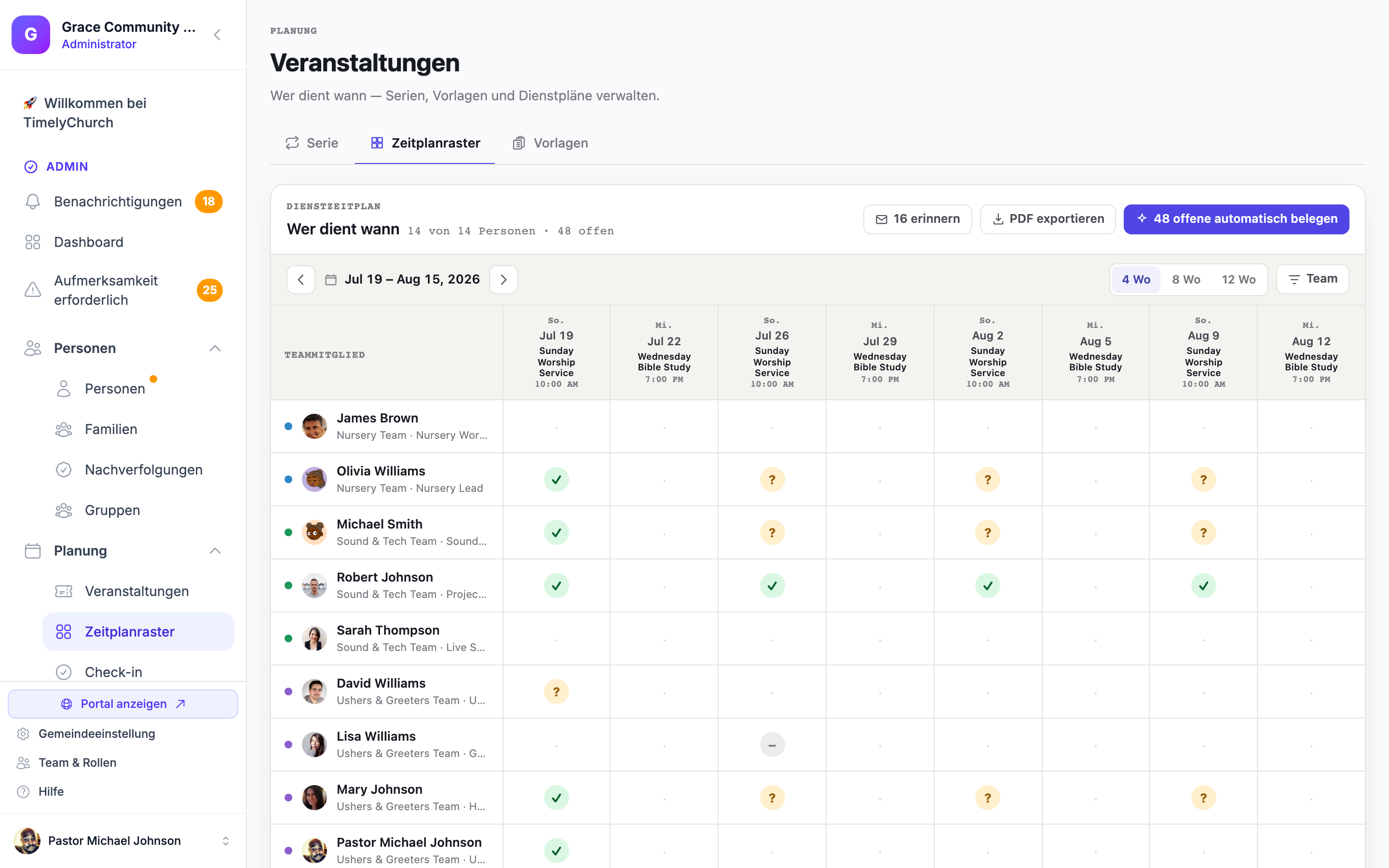Click the Aug 12 Wednesday Bible Study header
The height and width of the screenshot is (868, 1389).
click(x=1311, y=353)
